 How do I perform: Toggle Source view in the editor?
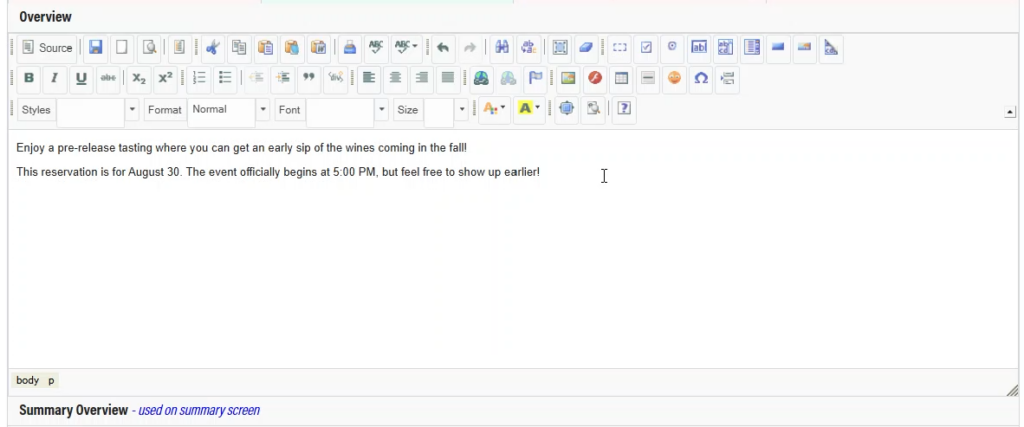(x=47, y=48)
